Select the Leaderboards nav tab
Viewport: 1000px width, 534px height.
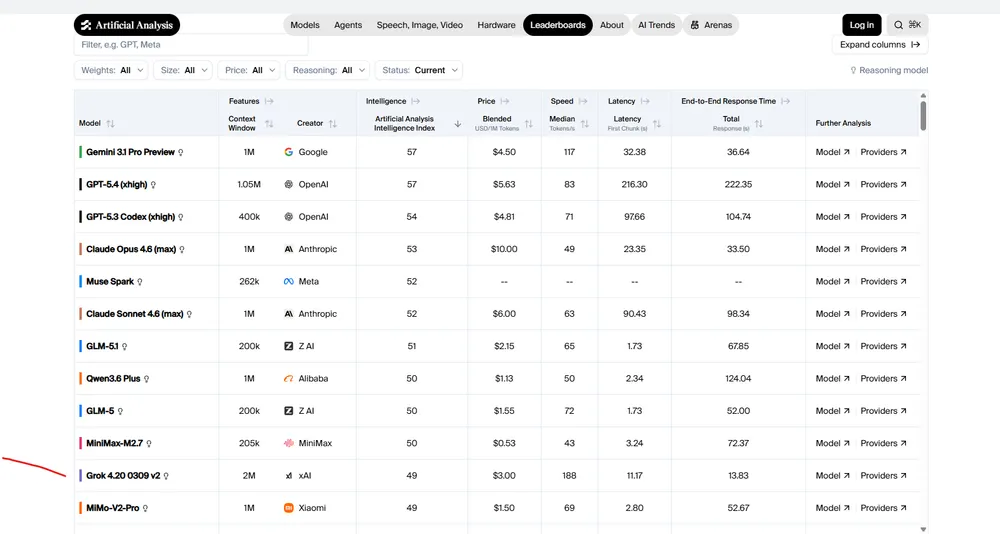(x=557, y=25)
